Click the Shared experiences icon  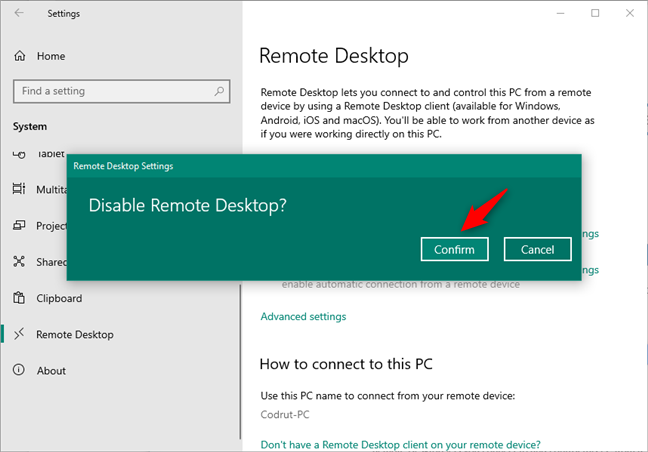tap(19, 262)
